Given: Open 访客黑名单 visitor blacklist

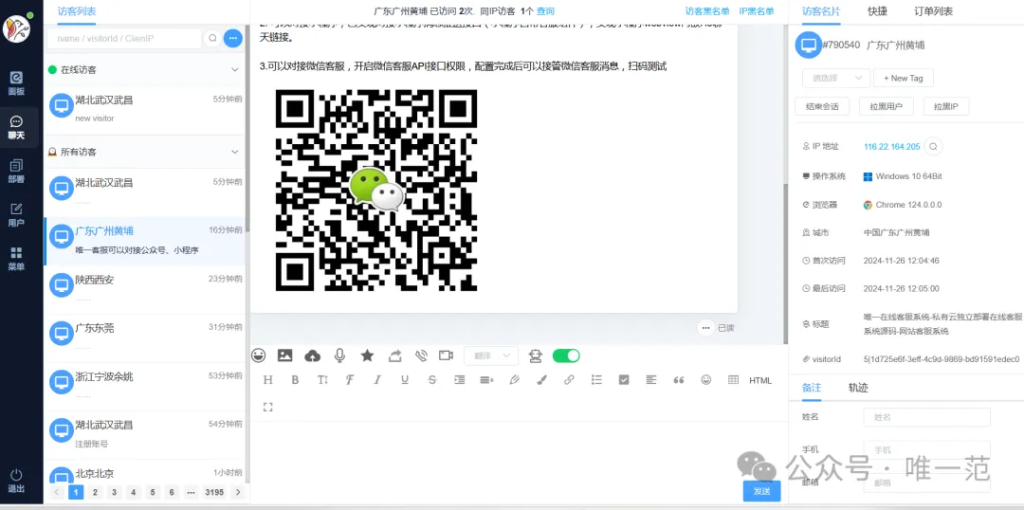Looking at the screenshot, I should [x=707, y=10].
